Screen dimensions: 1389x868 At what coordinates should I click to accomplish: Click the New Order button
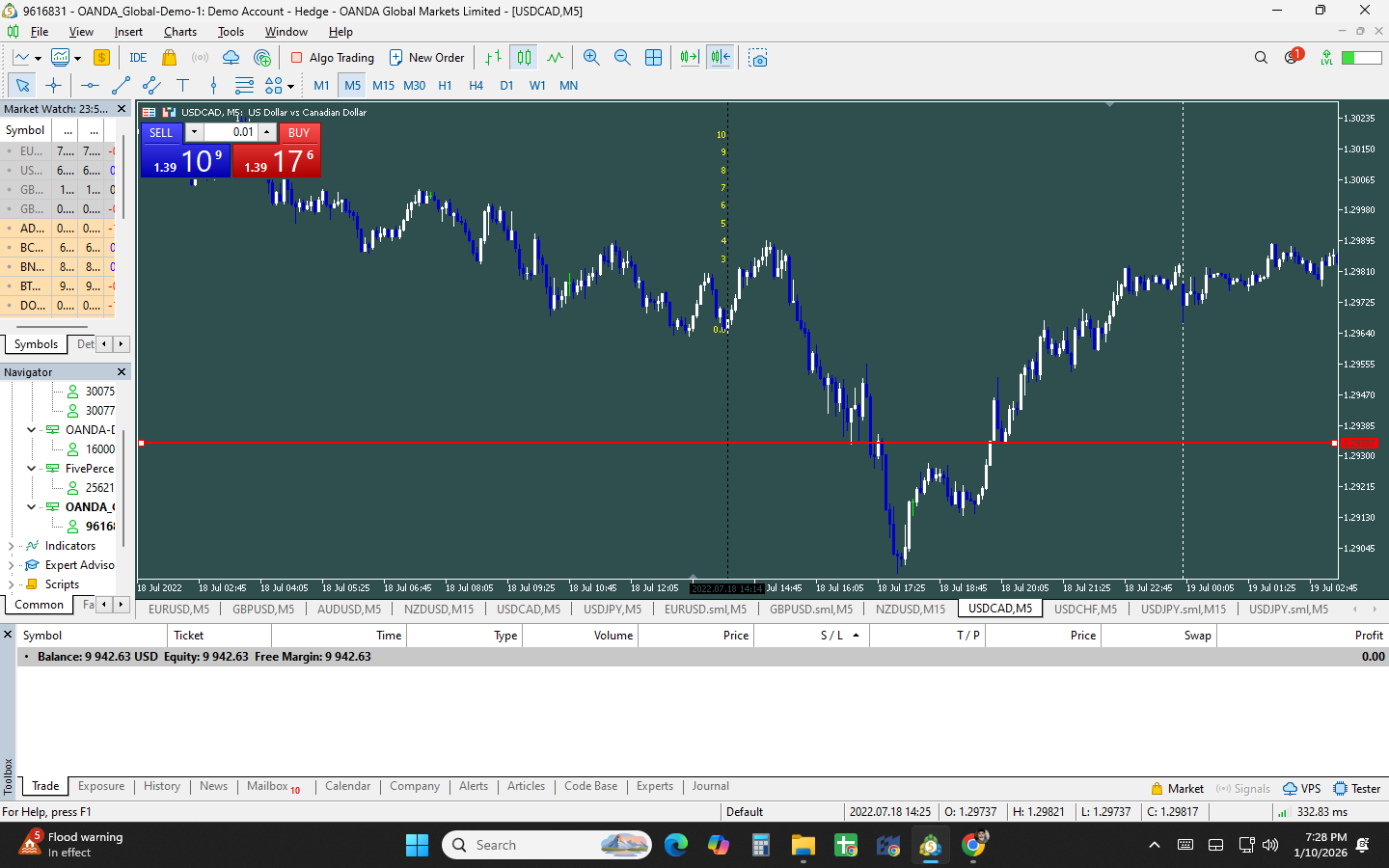click(426, 58)
